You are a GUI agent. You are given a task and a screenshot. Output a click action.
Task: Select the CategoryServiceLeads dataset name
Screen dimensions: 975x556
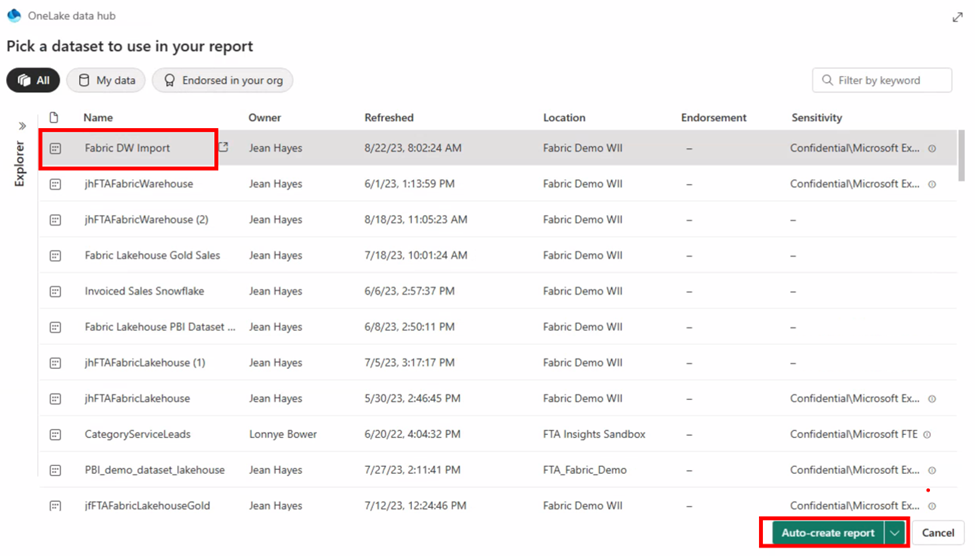click(x=137, y=434)
